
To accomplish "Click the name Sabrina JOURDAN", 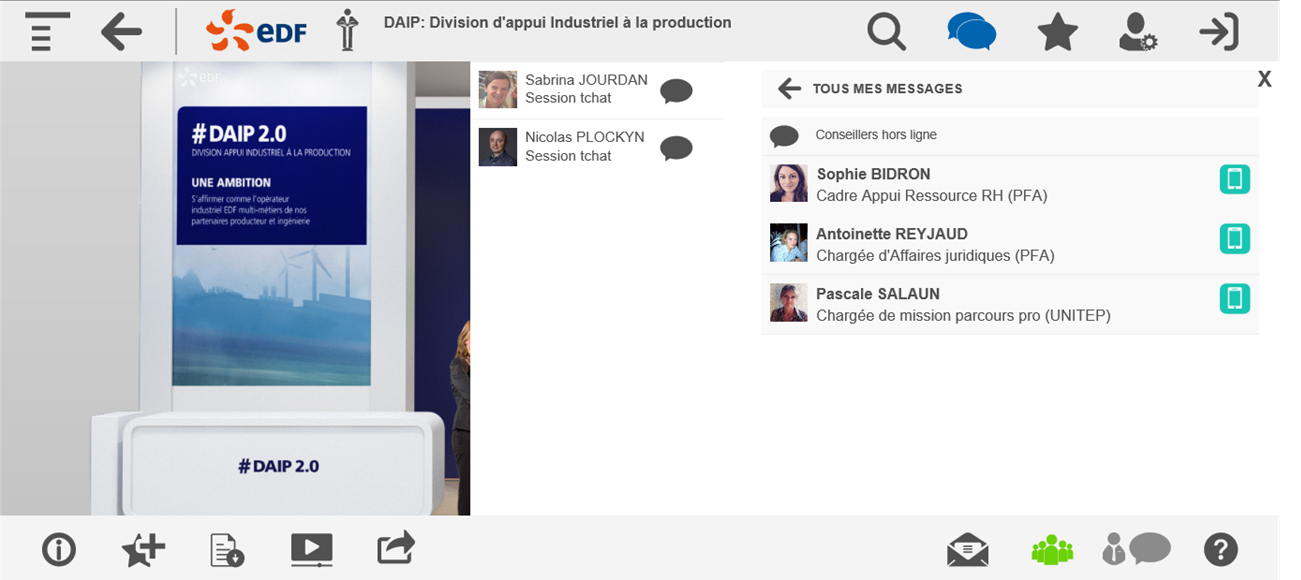I will tap(586, 80).
